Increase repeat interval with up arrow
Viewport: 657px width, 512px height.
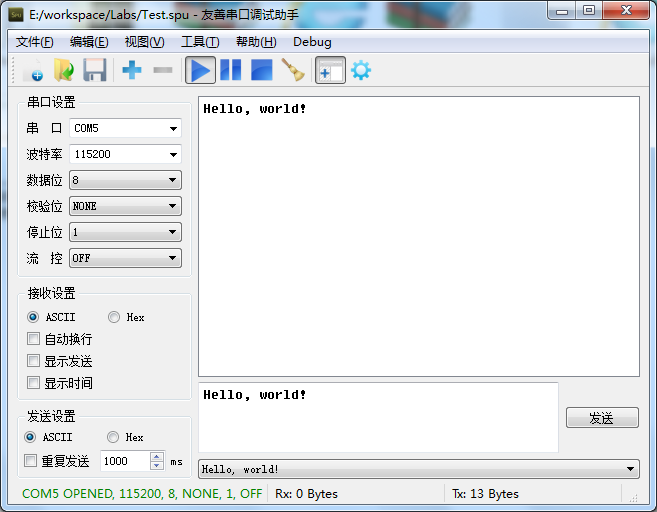[x=157, y=456]
